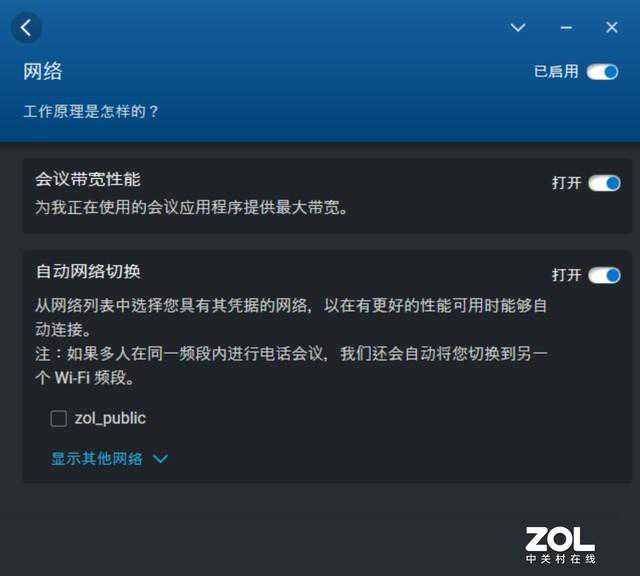Viewport: 640px width, 576px height.
Task: Open the title bar chevron menu
Action: point(518,27)
